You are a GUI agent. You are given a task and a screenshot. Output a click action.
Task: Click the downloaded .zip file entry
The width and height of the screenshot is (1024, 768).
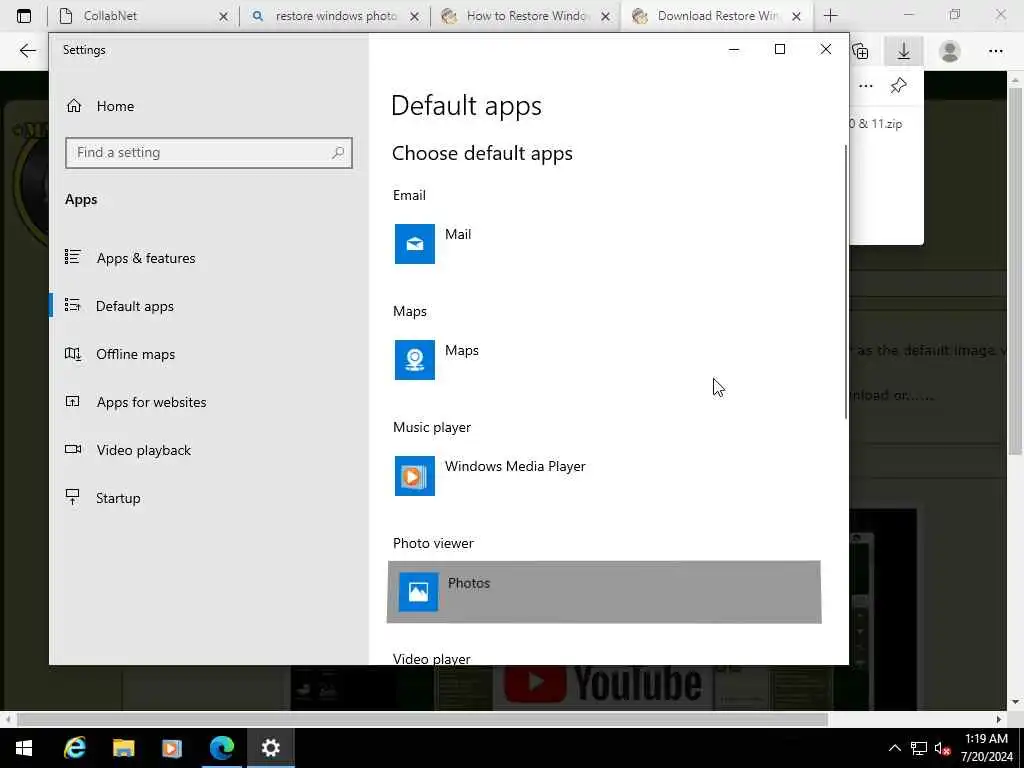coord(876,123)
